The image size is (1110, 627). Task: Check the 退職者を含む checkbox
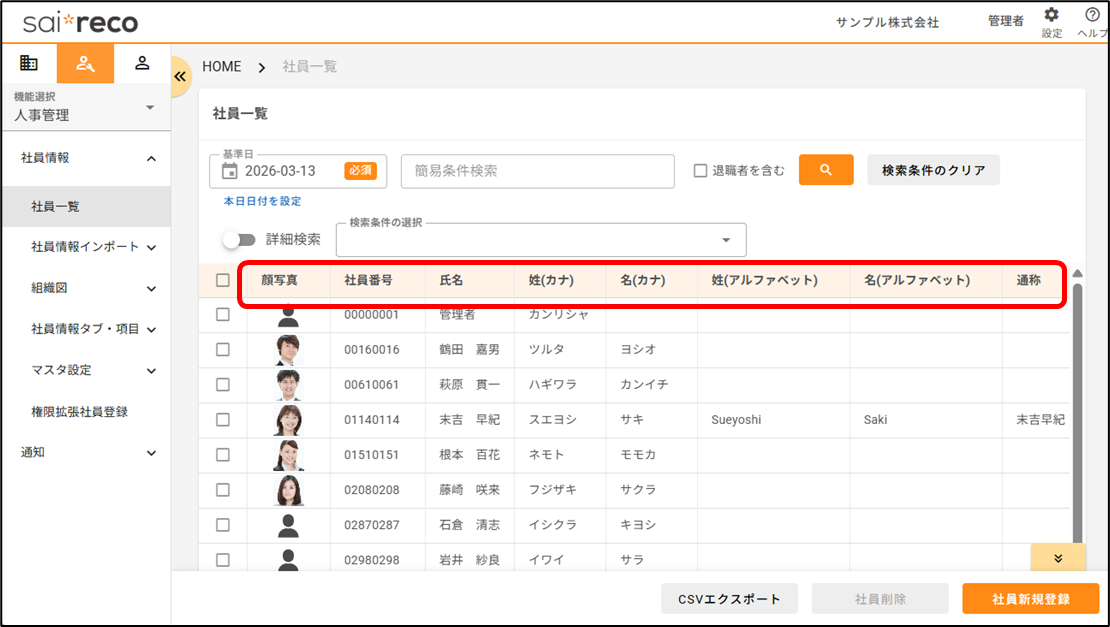click(x=701, y=171)
